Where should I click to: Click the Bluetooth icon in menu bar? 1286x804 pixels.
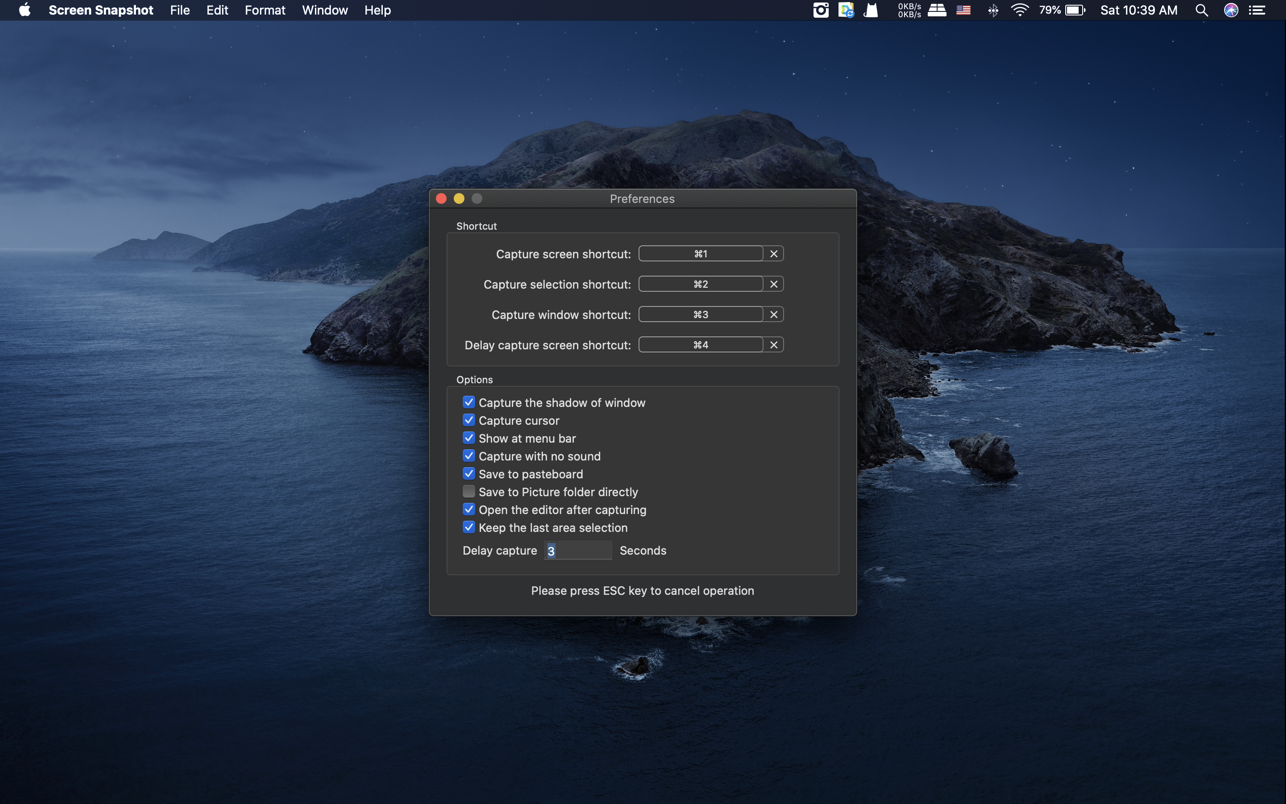coord(993,10)
